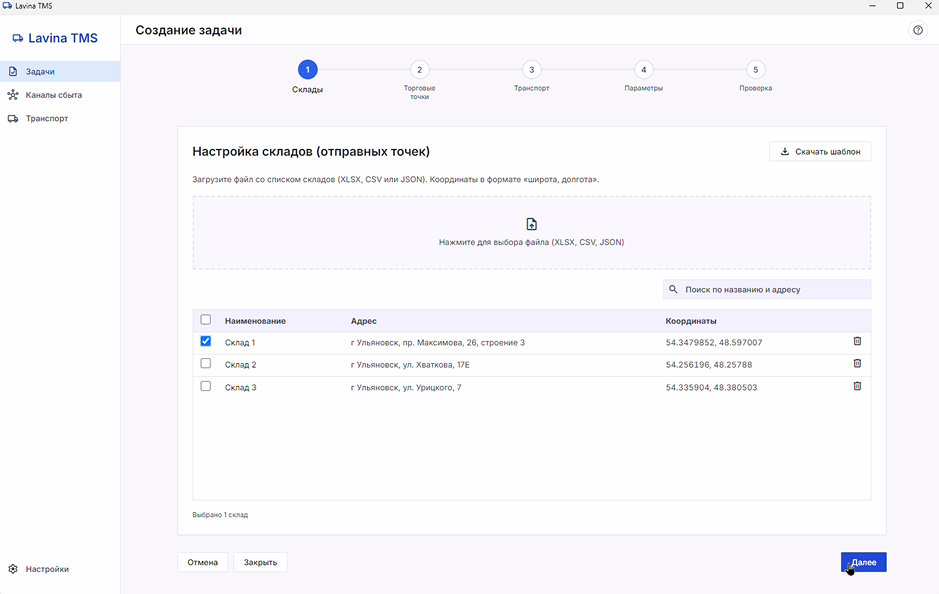Click the Наименование column header
The width and height of the screenshot is (939, 594).
pos(255,321)
